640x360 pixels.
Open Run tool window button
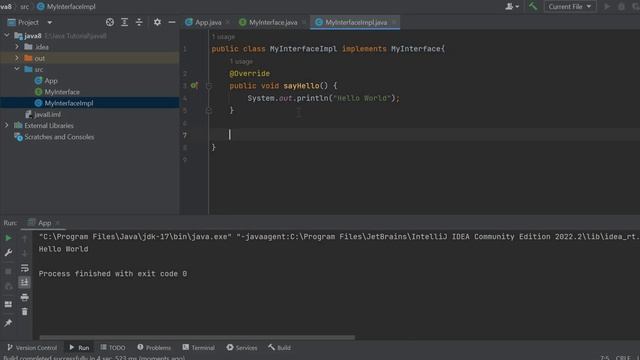[x=79, y=348]
